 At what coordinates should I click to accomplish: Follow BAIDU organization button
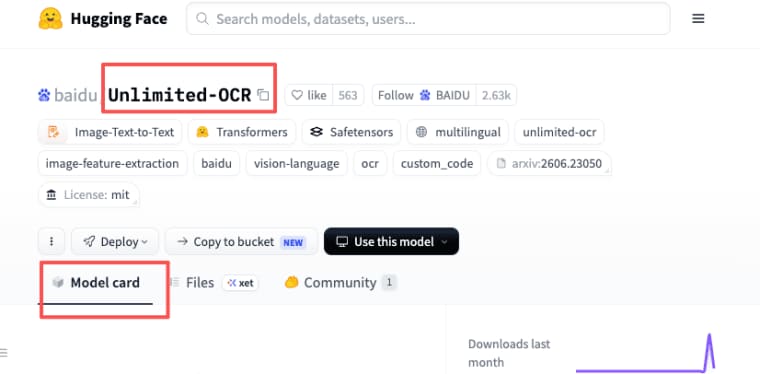pyautogui.click(x=424, y=95)
